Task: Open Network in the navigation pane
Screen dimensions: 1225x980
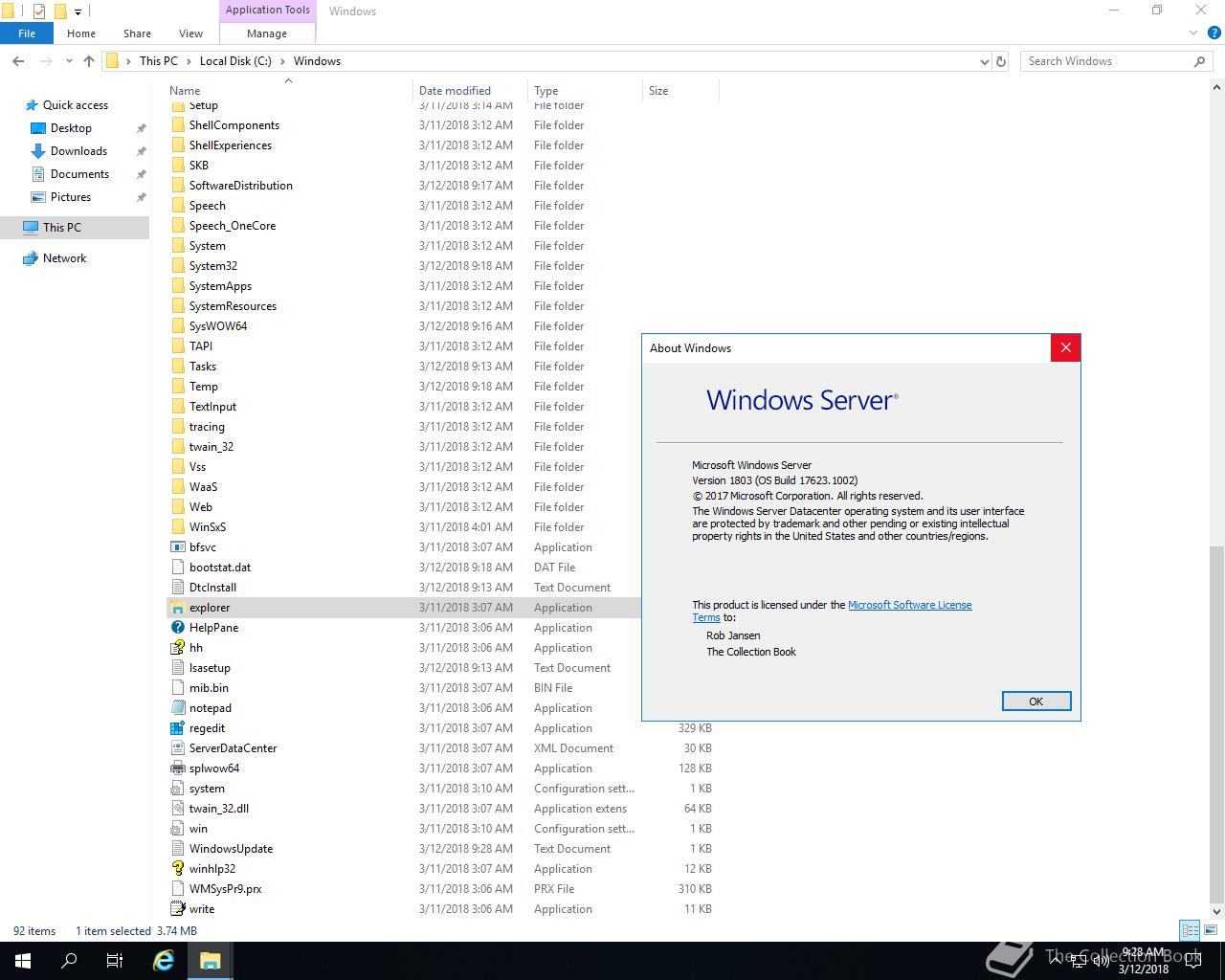Action: point(64,258)
